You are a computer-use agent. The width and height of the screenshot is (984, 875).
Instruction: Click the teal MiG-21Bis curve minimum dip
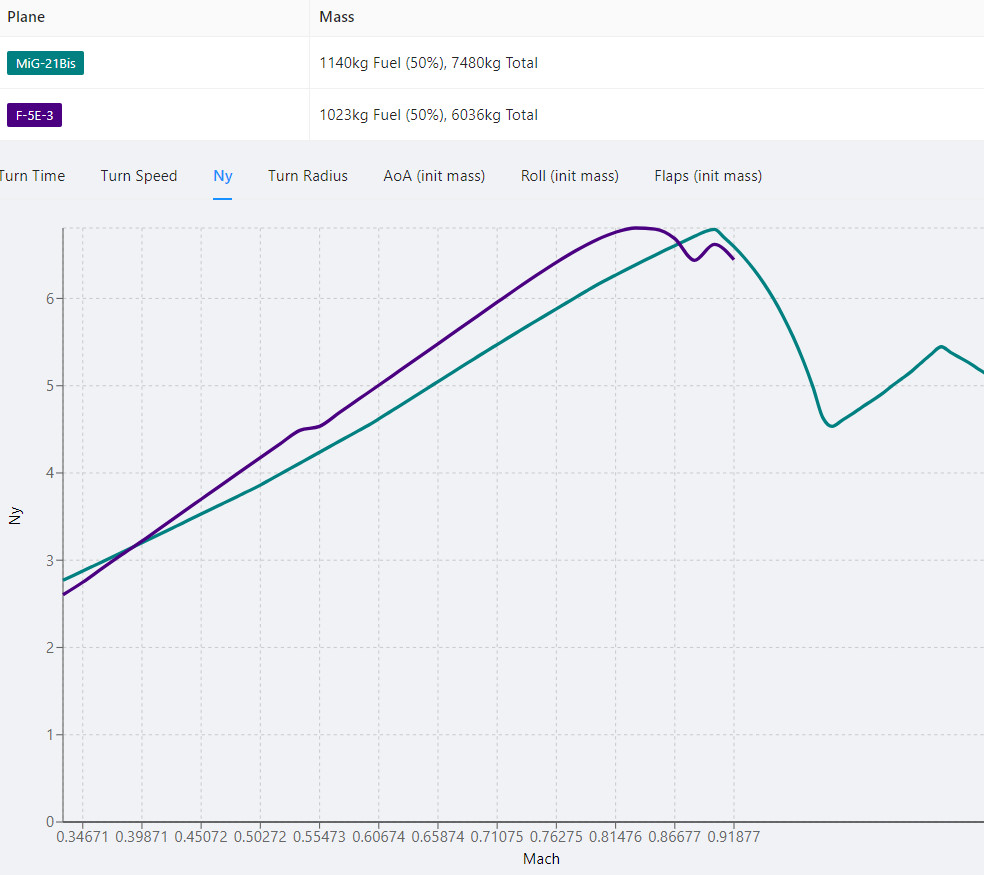click(832, 426)
